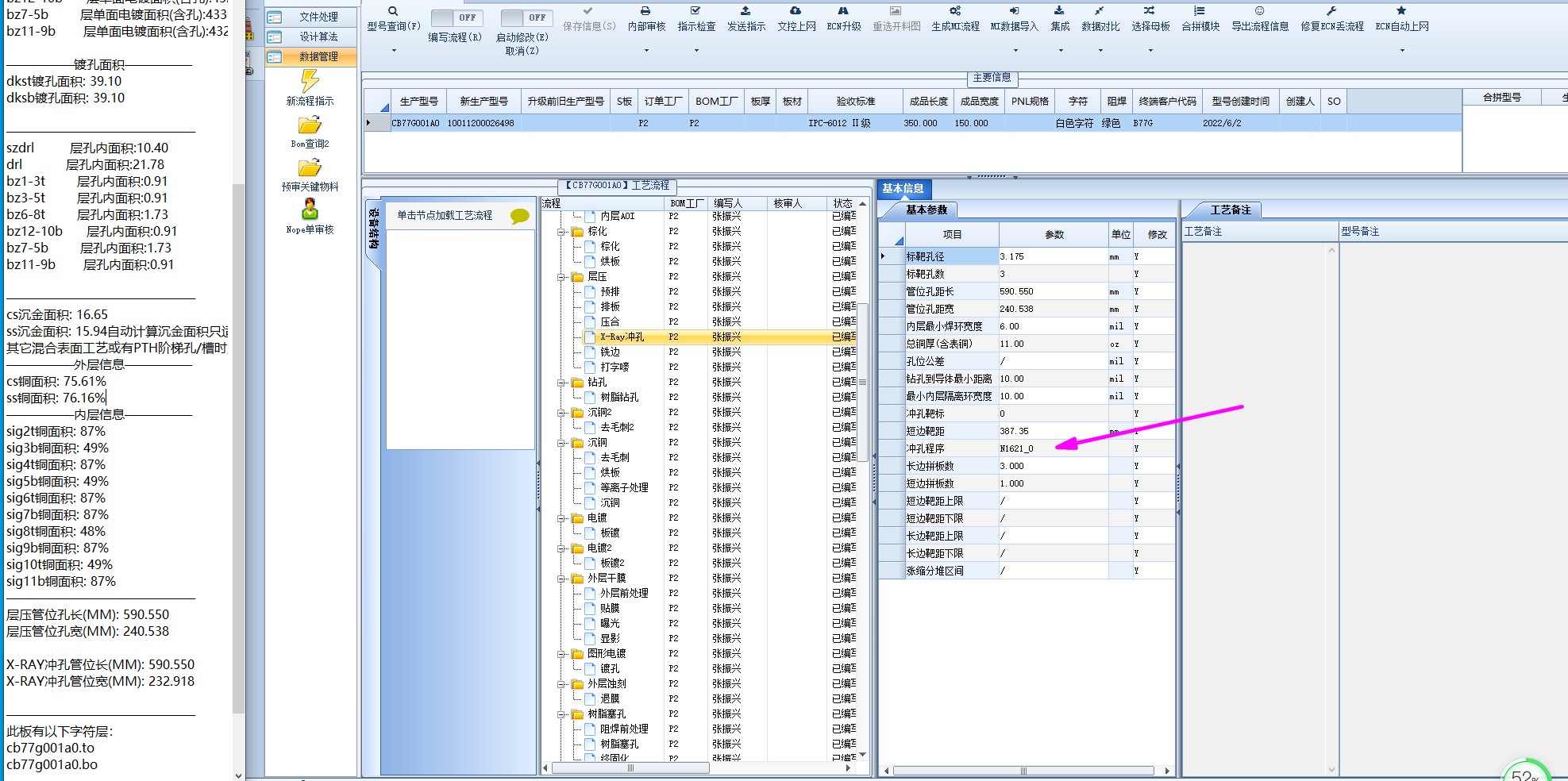Click the 层压 folder icon in tree
Screen dimensions: 1568x781
click(578, 277)
